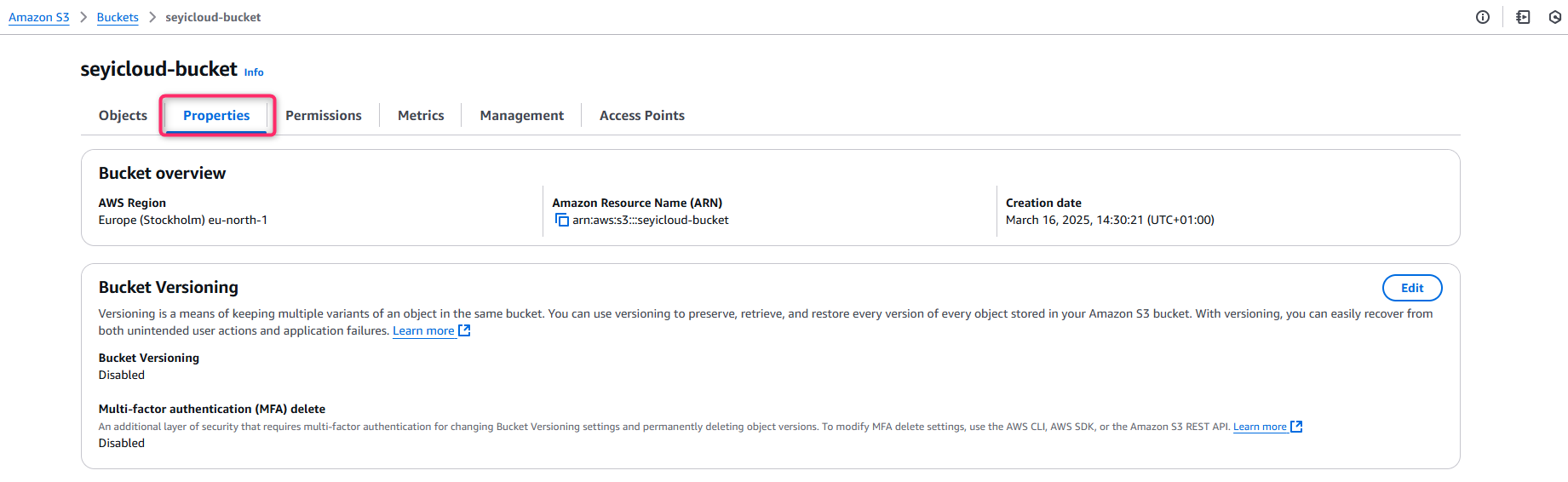Screen dimensions: 1568x482
Task: Copy the bucket ARN with the copy icon
Action: pyautogui.click(x=562, y=221)
